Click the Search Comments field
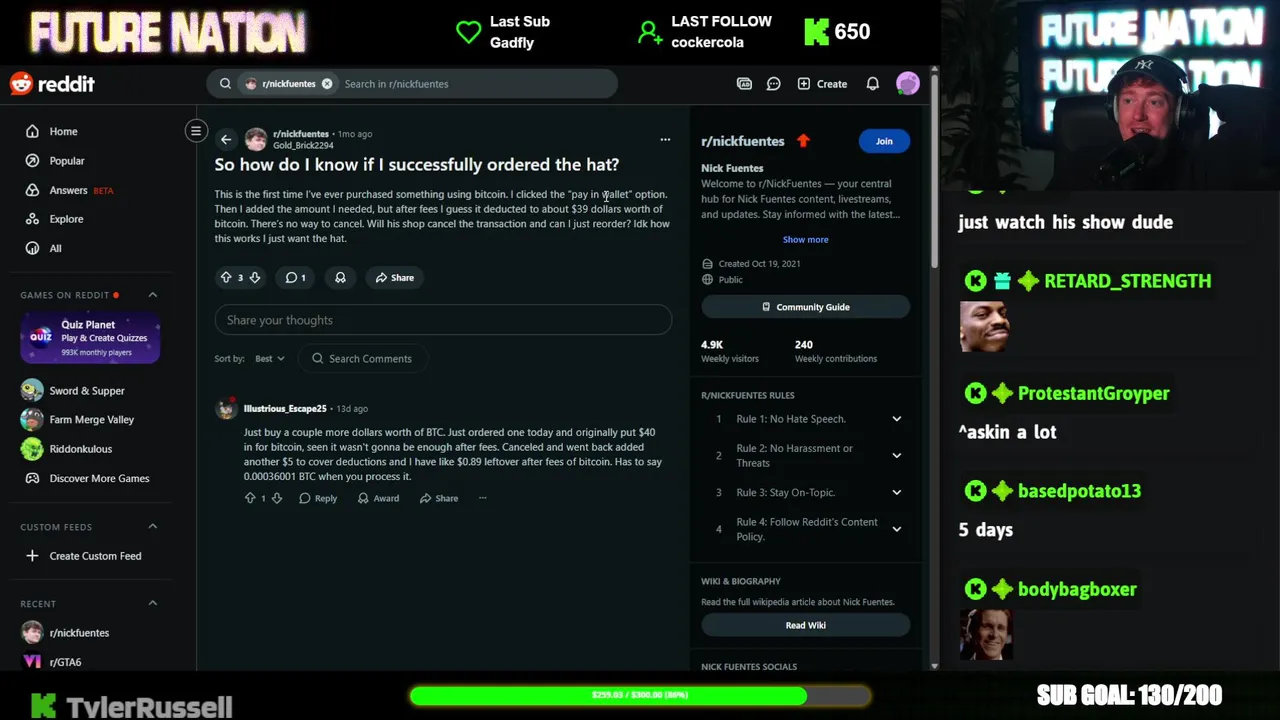The width and height of the screenshot is (1280, 720). click(362, 359)
